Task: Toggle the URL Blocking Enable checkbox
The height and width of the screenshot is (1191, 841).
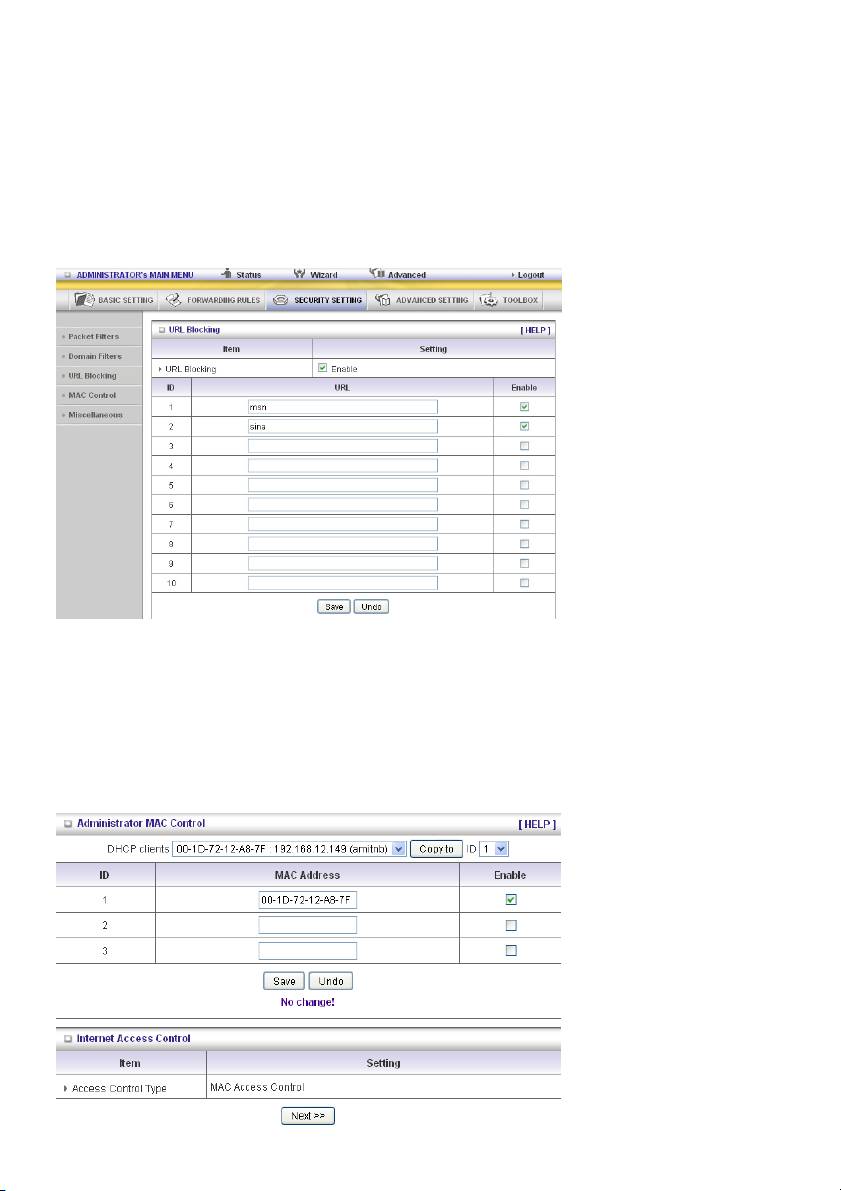Action: pos(322,368)
